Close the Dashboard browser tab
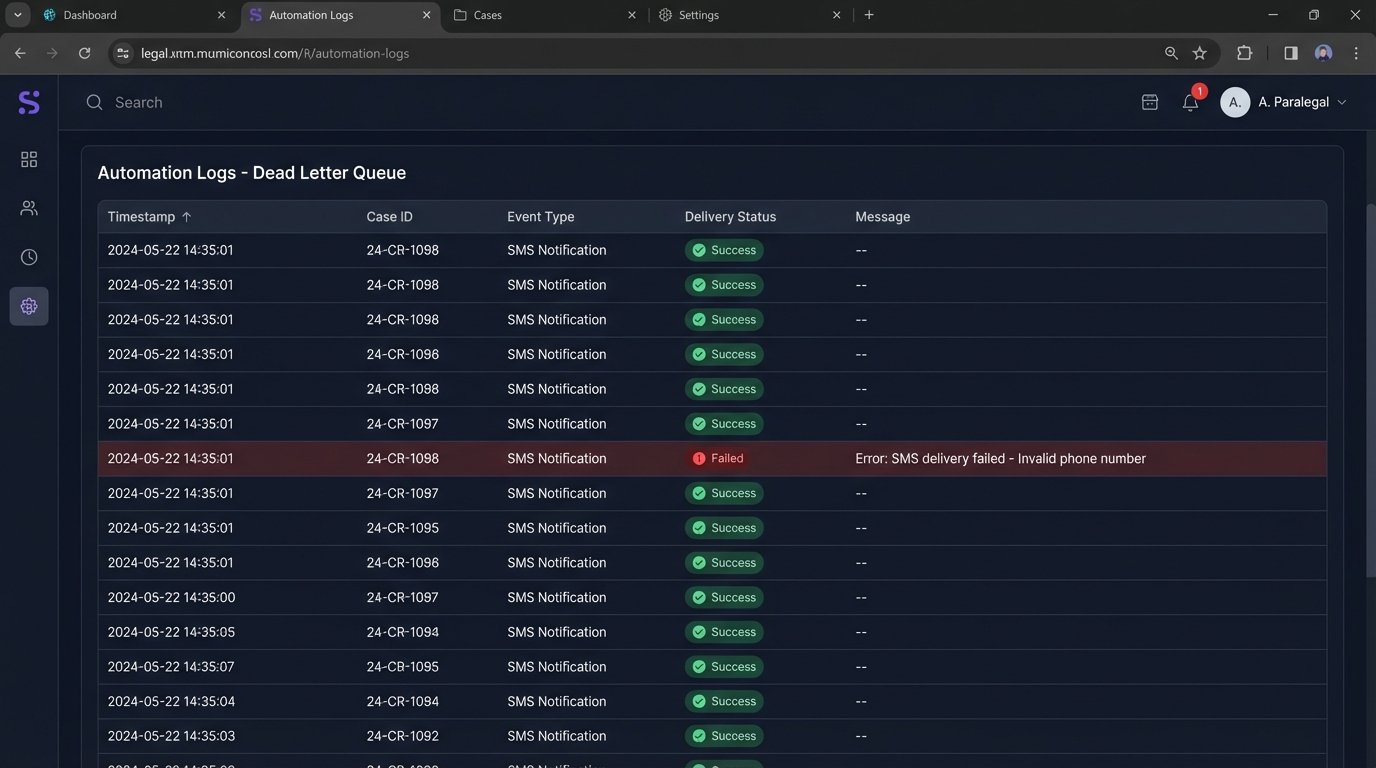1376x768 pixels. (x=219, y=15)
